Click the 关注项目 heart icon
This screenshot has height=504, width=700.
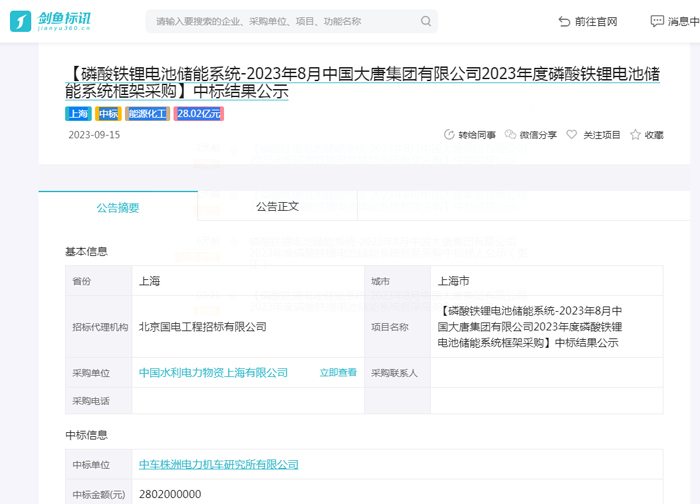click(572, 135)
